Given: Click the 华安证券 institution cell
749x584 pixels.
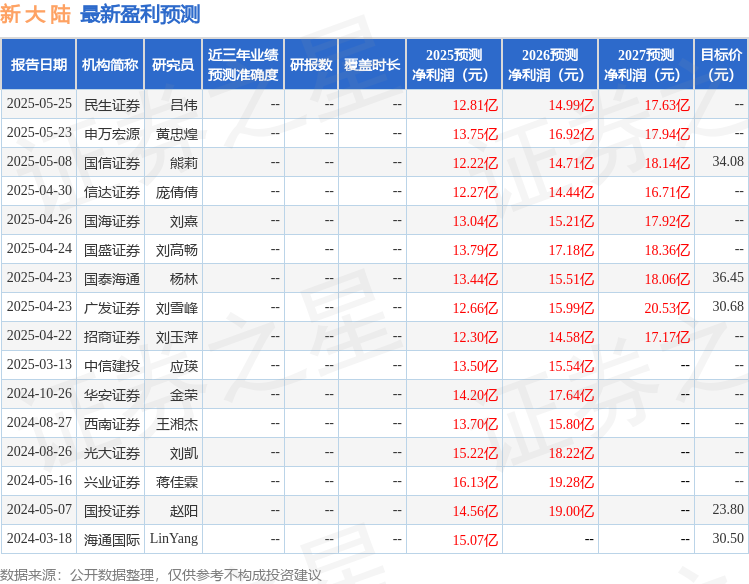Looking at the screenshot, I should (112, 395).
